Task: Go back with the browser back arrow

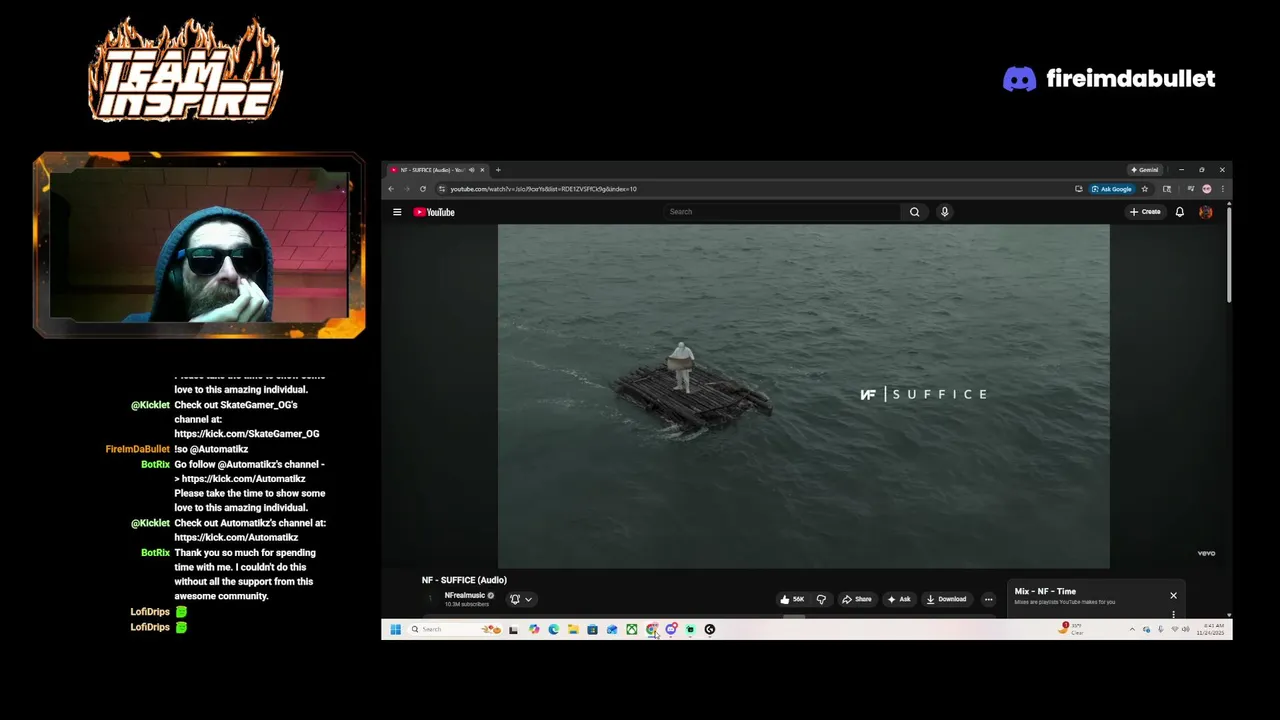Action: point(391,189)
